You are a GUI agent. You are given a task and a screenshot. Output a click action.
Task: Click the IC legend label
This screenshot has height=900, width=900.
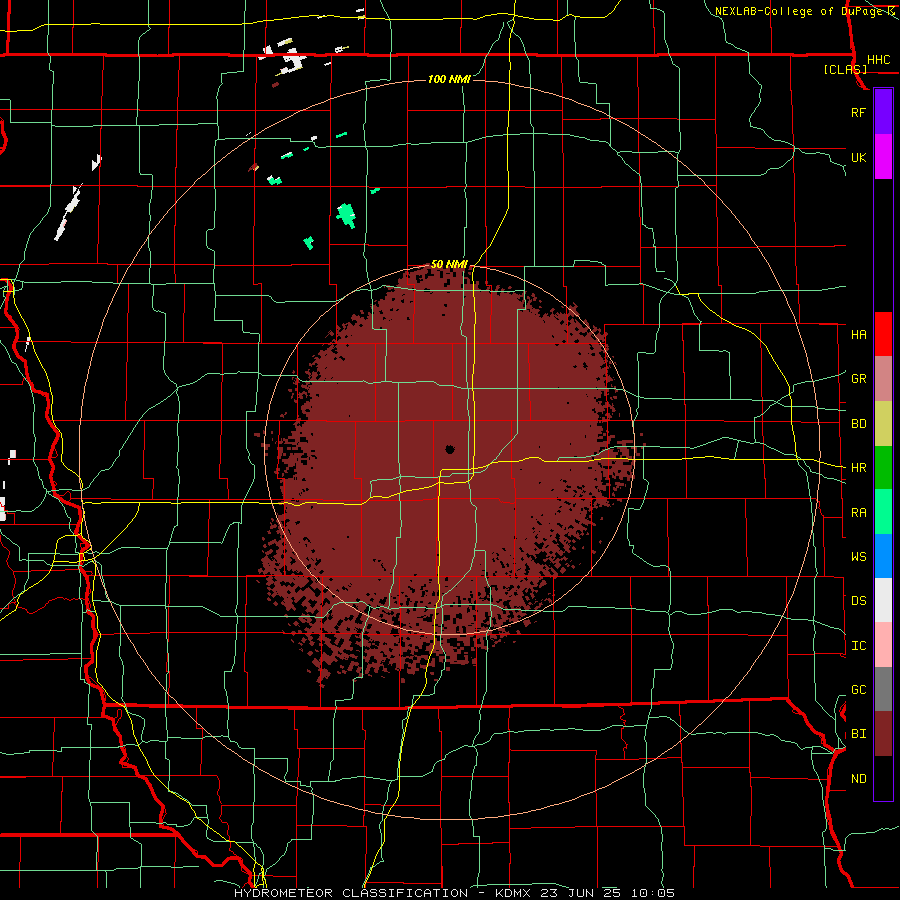pyautogui.click(x=859, y=646)
